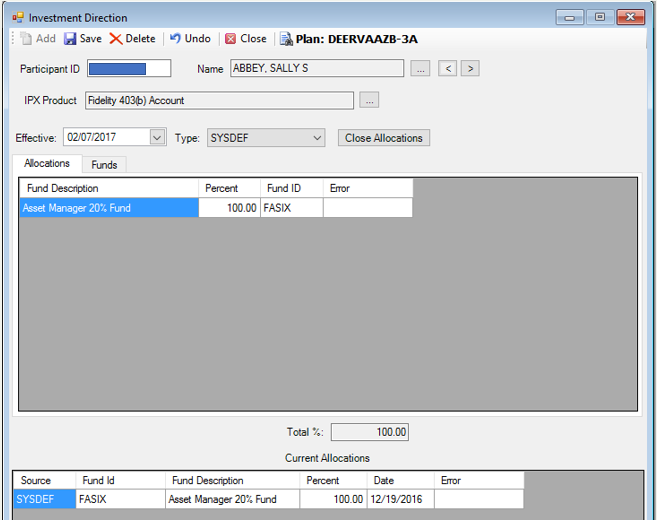Viewport: 657px width, 520px height.
Task: Click the Effective date 02/07/2017 text
Action: click(91, 137)
